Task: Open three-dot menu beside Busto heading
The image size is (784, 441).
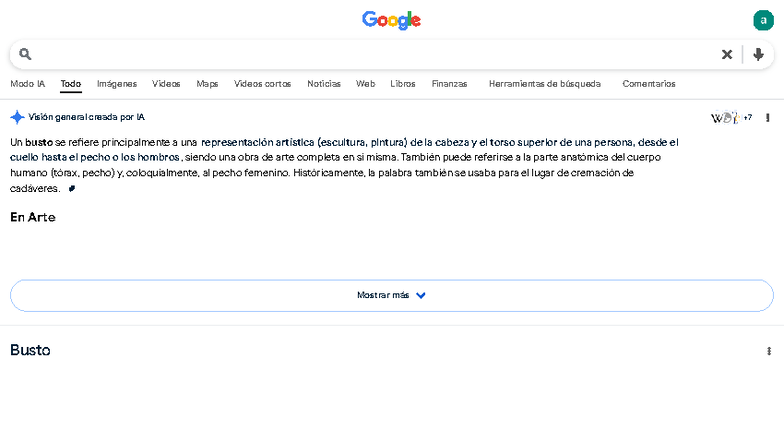Action: click(x=768, y=351)
